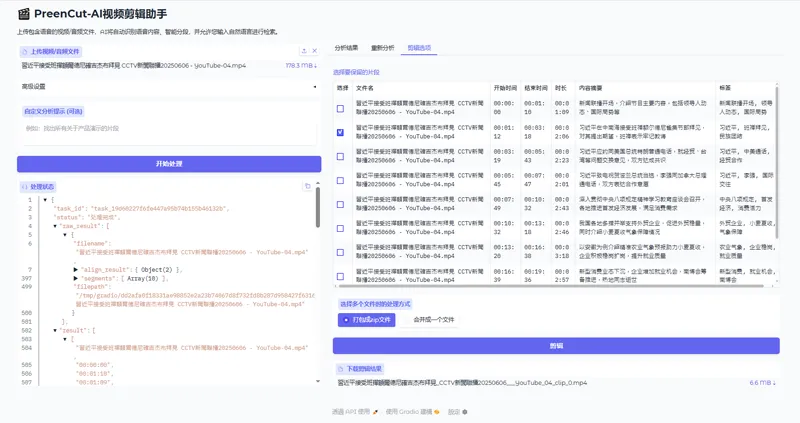The image size is (800, 423).
Task: Uncheck the selected segment starting at 00:01:12
Action: 341,132
